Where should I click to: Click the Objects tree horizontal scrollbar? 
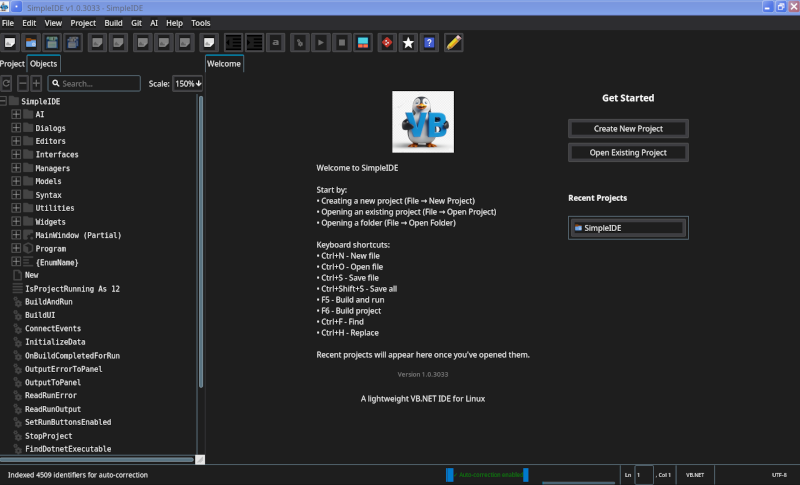click(x=97, y=460)
